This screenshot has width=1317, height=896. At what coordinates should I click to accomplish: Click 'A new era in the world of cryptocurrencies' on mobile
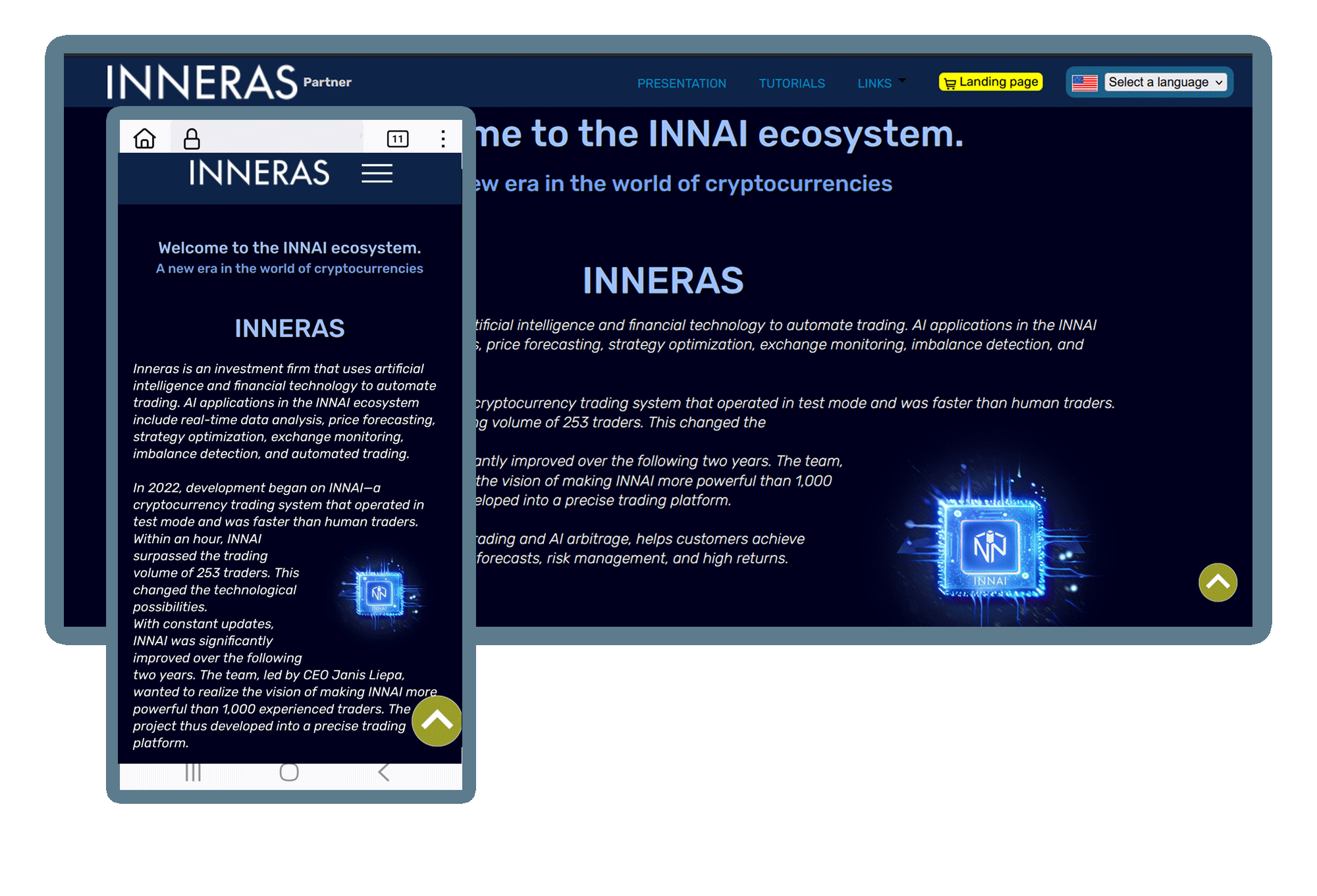(290, 269)
